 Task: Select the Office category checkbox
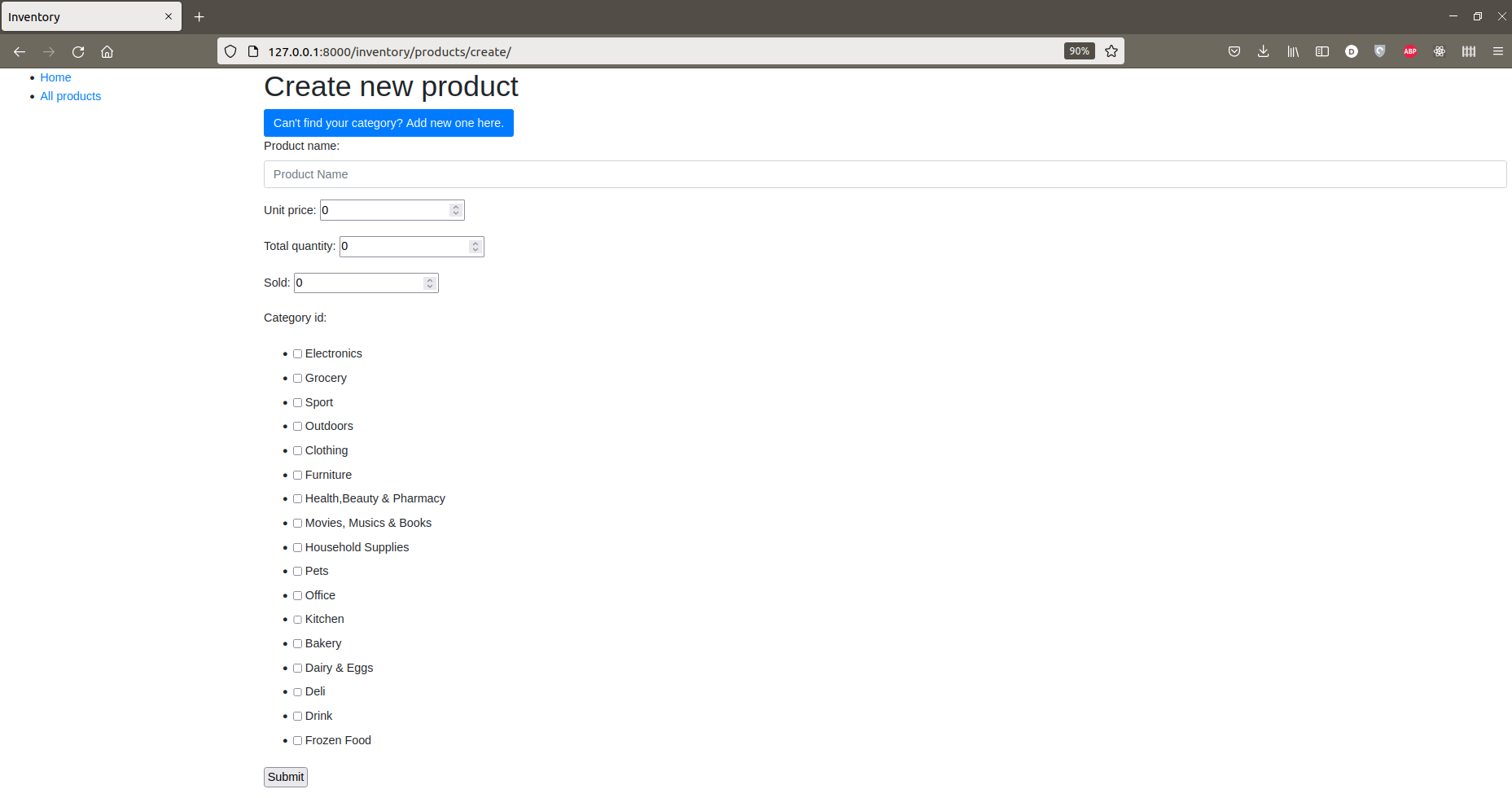click(x=298, y=596)
